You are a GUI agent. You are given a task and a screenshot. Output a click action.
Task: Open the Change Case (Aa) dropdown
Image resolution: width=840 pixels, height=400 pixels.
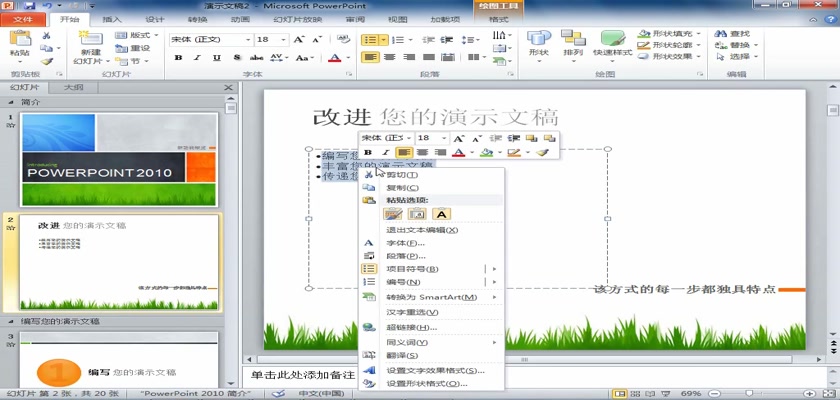305,57
